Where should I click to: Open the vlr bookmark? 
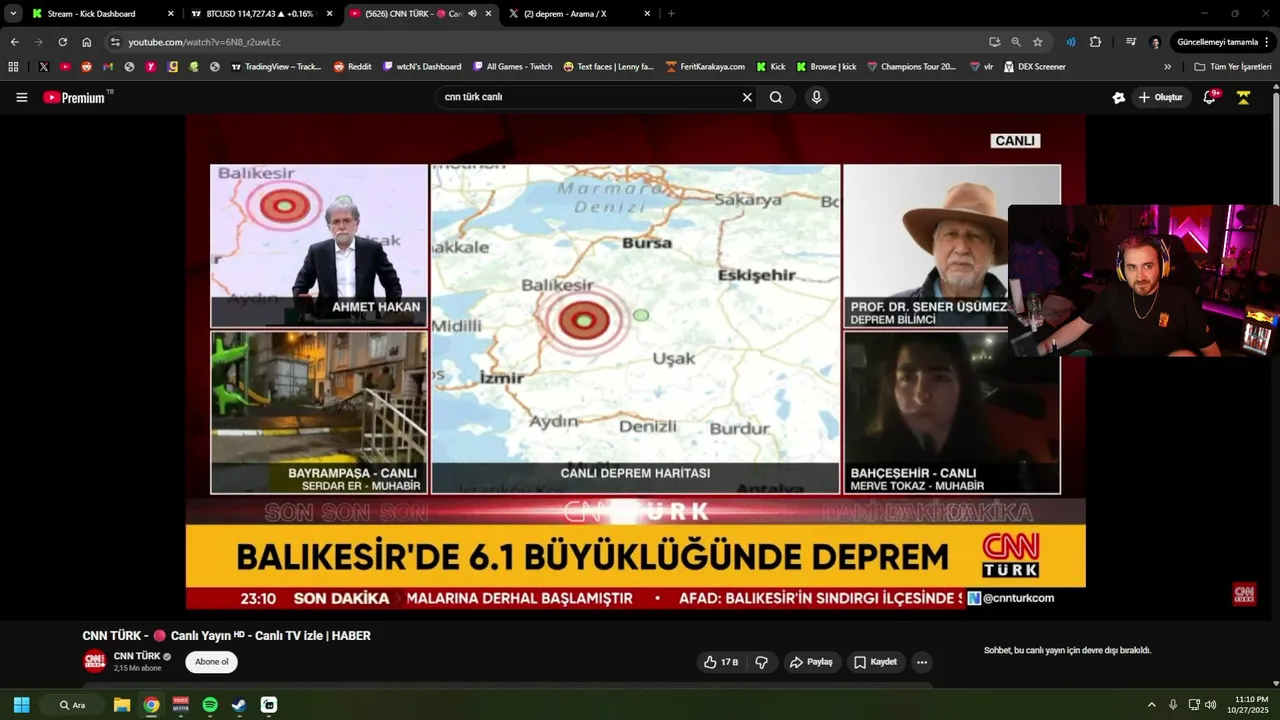pos(981,67)
